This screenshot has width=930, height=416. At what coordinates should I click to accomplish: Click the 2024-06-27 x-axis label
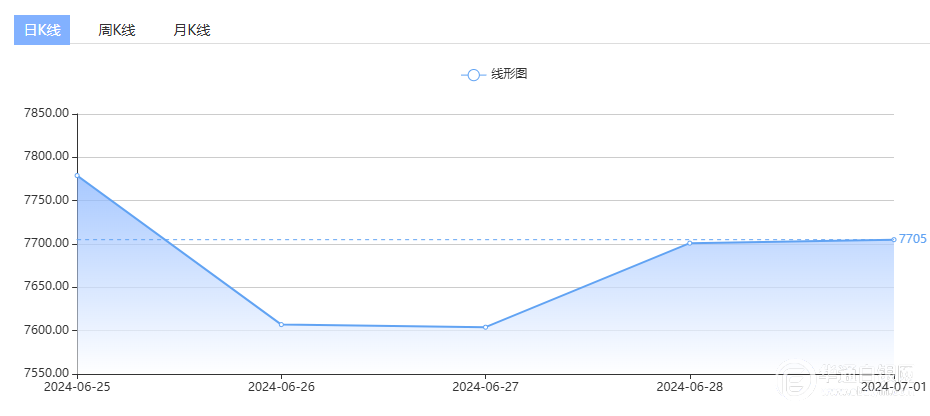pos(485,386)
